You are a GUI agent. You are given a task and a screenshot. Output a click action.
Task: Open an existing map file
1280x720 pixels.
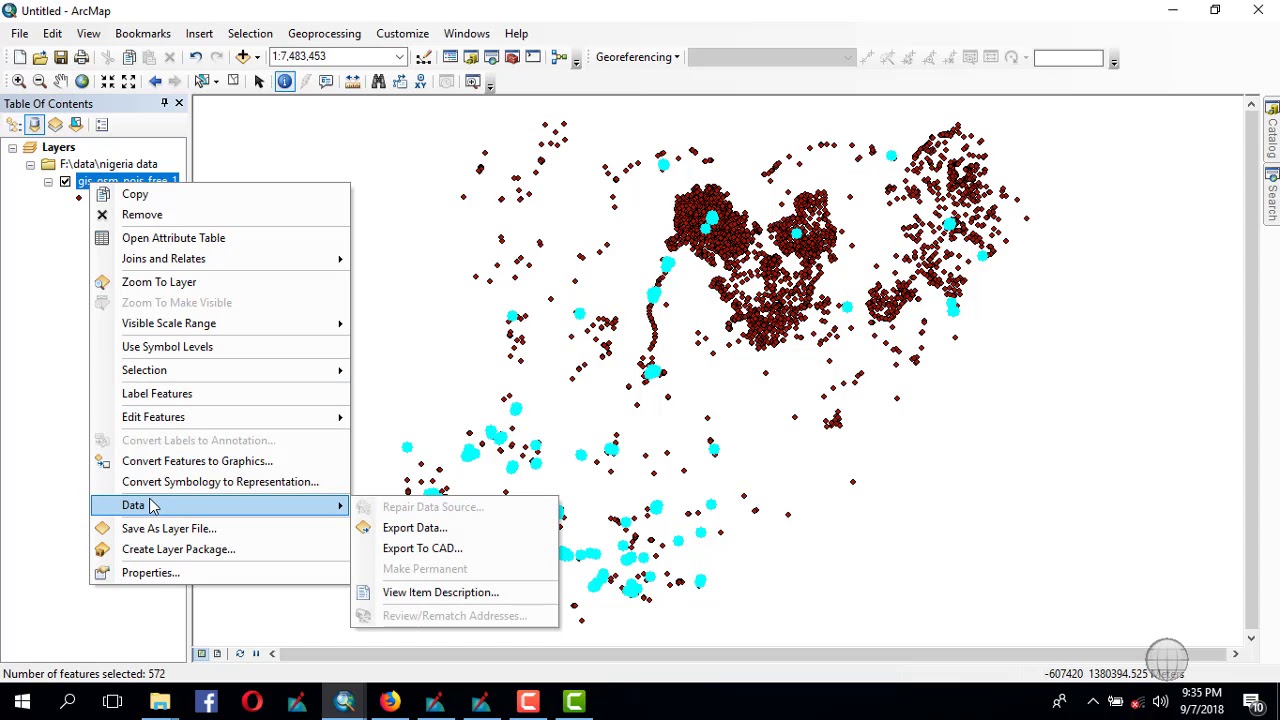pos(40,57)
